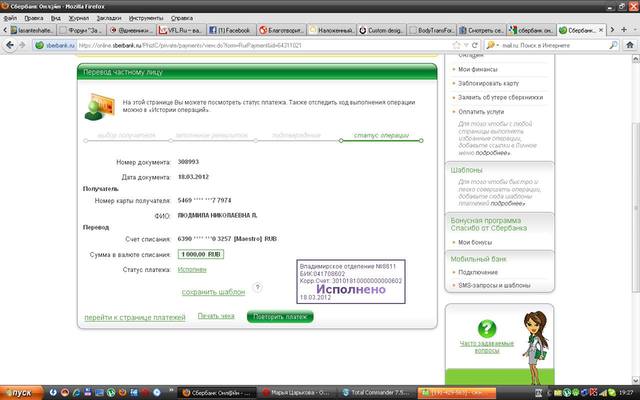Image resolution: width=640 pixels, height=400 pixels.
Task: Switch to the Facebook tab
Action: click(231, 30)
